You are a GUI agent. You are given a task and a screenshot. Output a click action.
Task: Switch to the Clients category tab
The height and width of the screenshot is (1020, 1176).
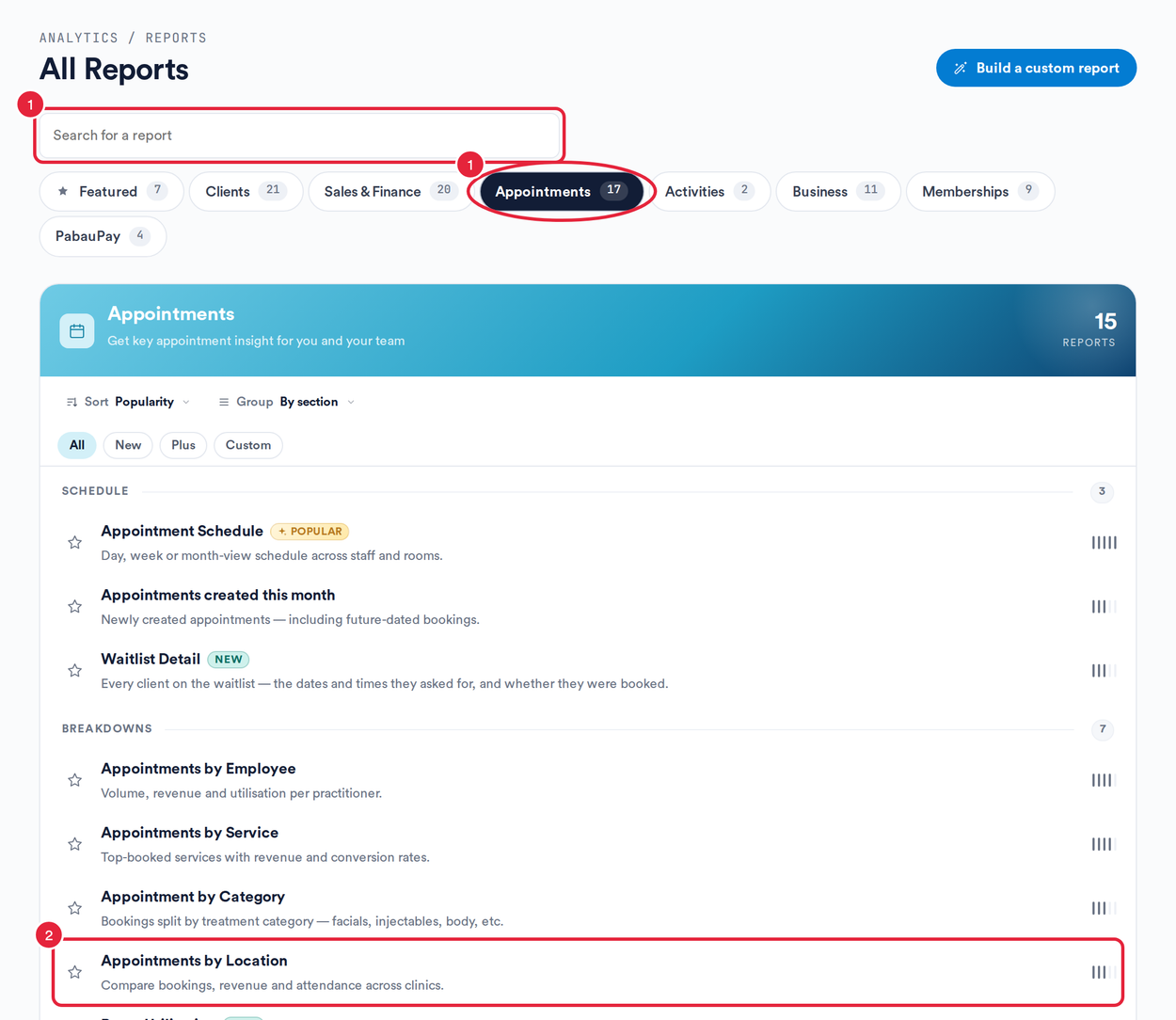pos(246,191)
